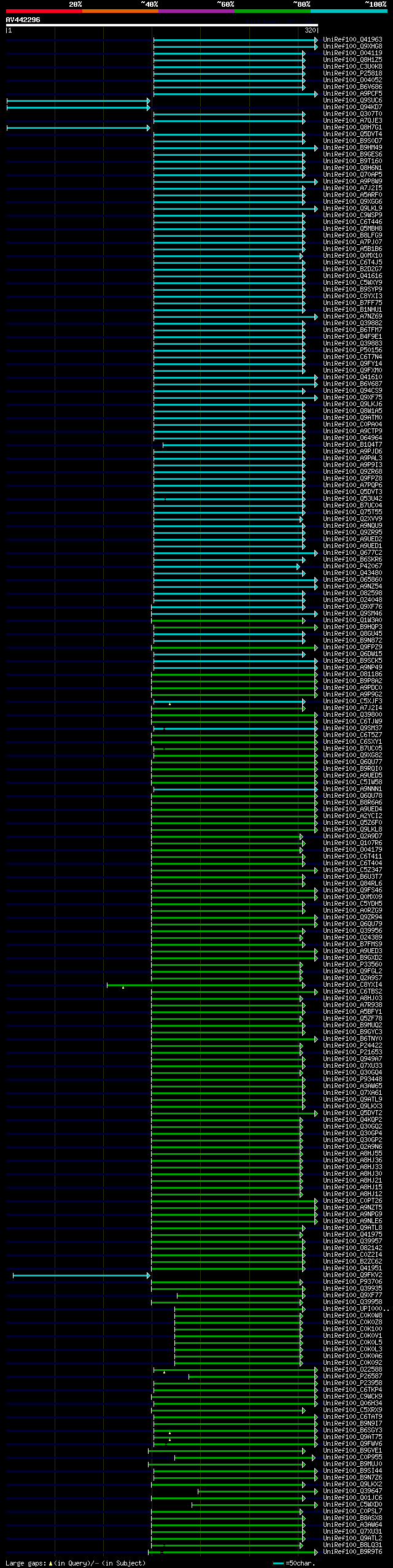Screen dimensions: 393x1568
Task: Select the UniRef100_A9P8W9 label
Action: (x=352, y=182)
